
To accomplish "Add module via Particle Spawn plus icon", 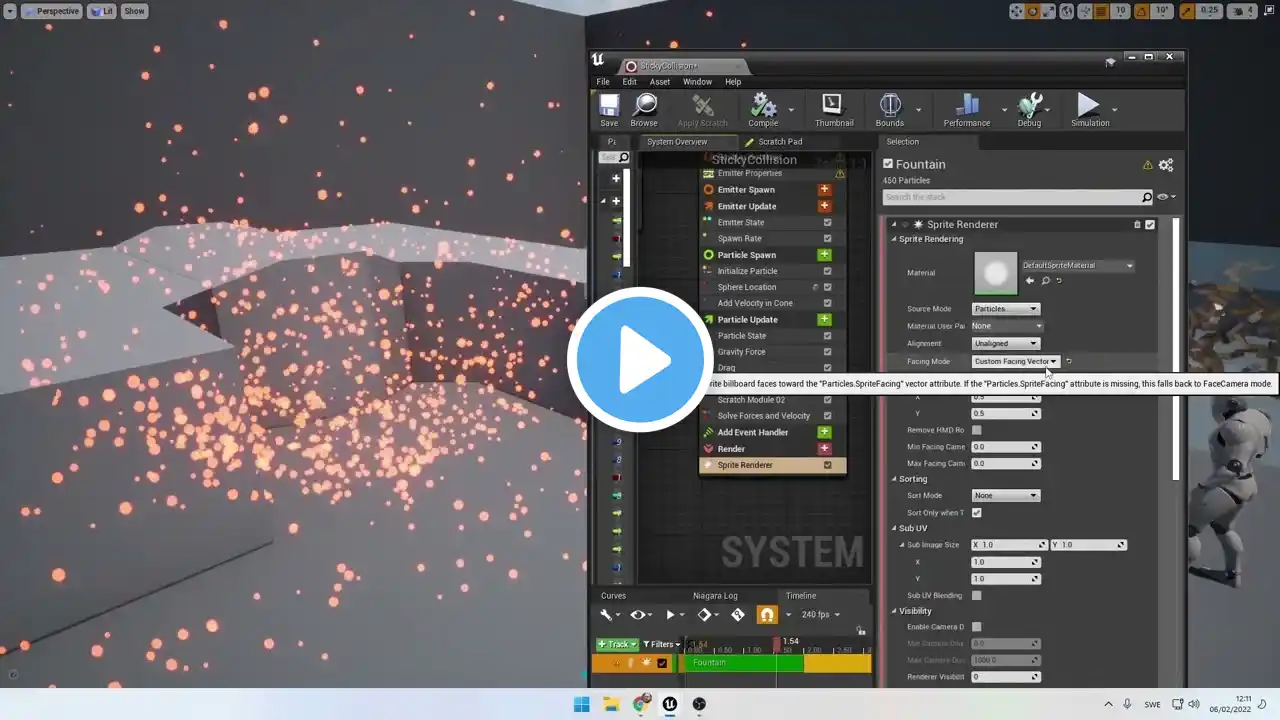I will pos(825,255).
